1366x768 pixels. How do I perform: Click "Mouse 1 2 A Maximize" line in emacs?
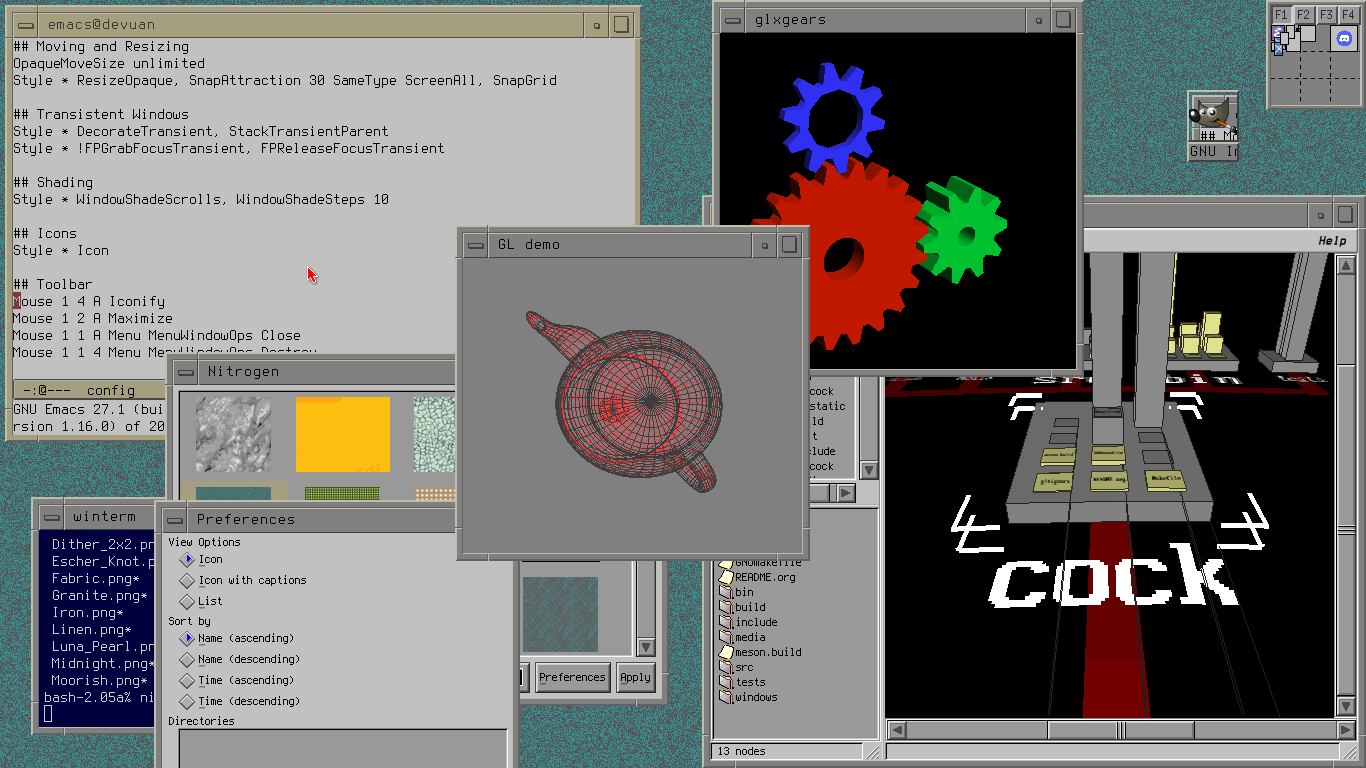tap(93, 318)
